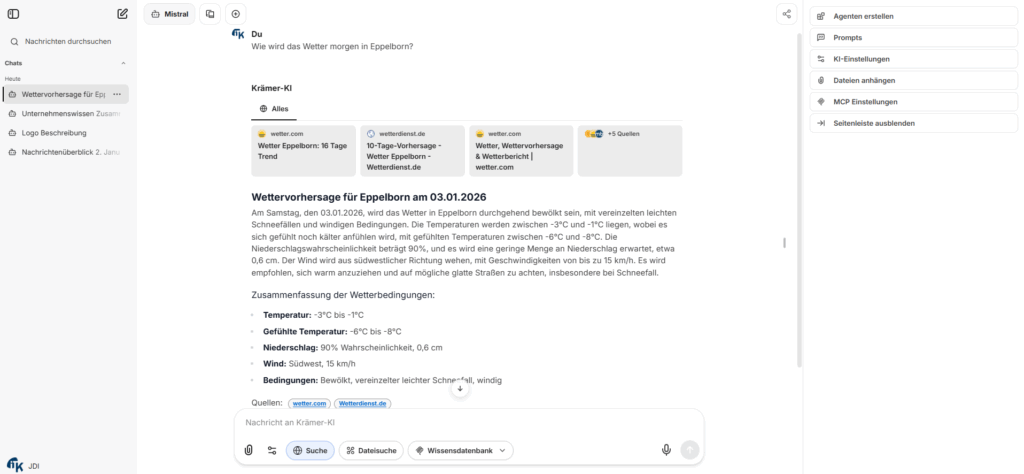Open the wetter.com source link under Quellen
Viewport: 1024px width, 474px height.
pyautogui.click(x=309, y=403)
